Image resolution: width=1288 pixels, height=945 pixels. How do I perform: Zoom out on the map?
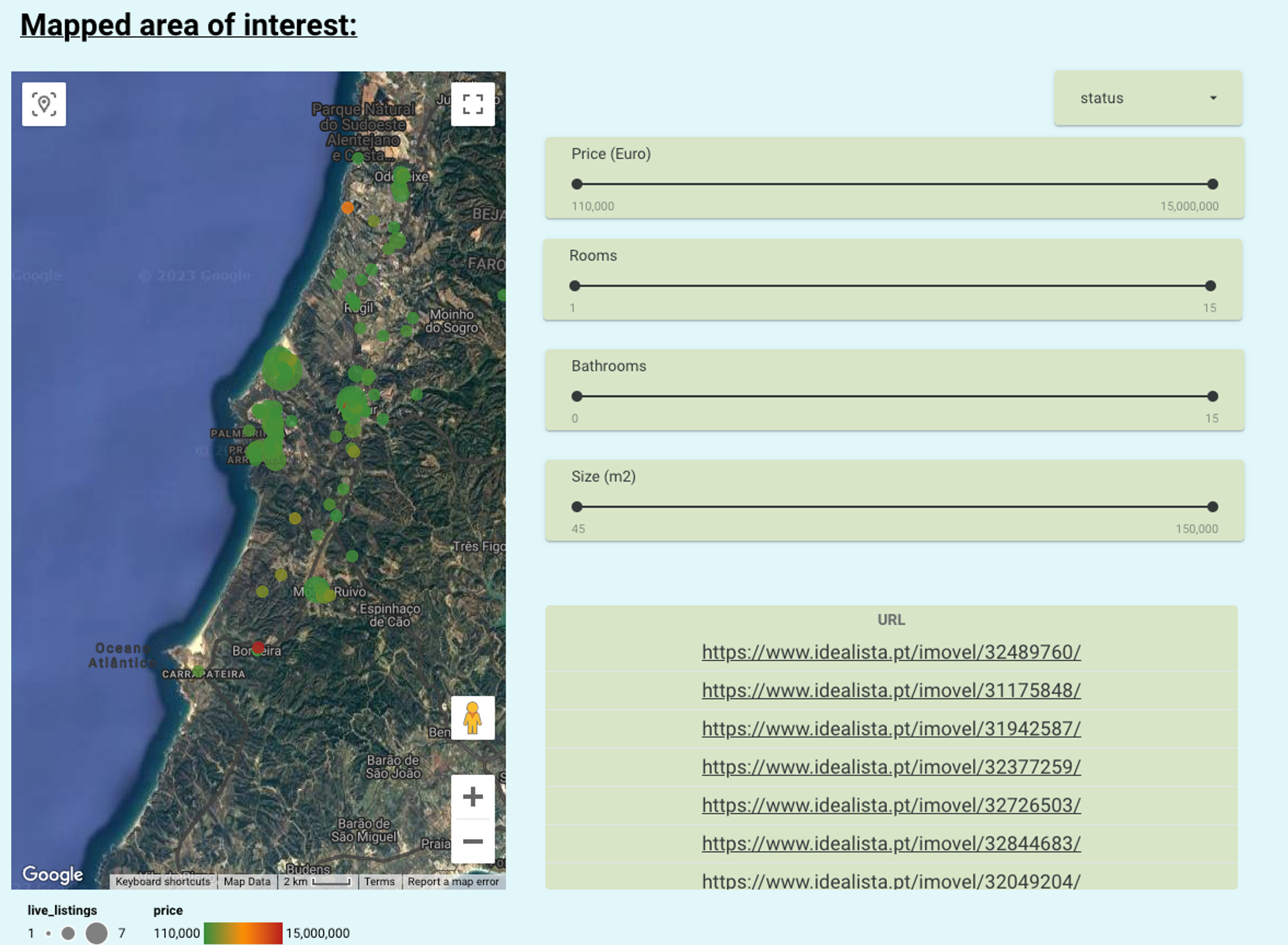[473, 841]
